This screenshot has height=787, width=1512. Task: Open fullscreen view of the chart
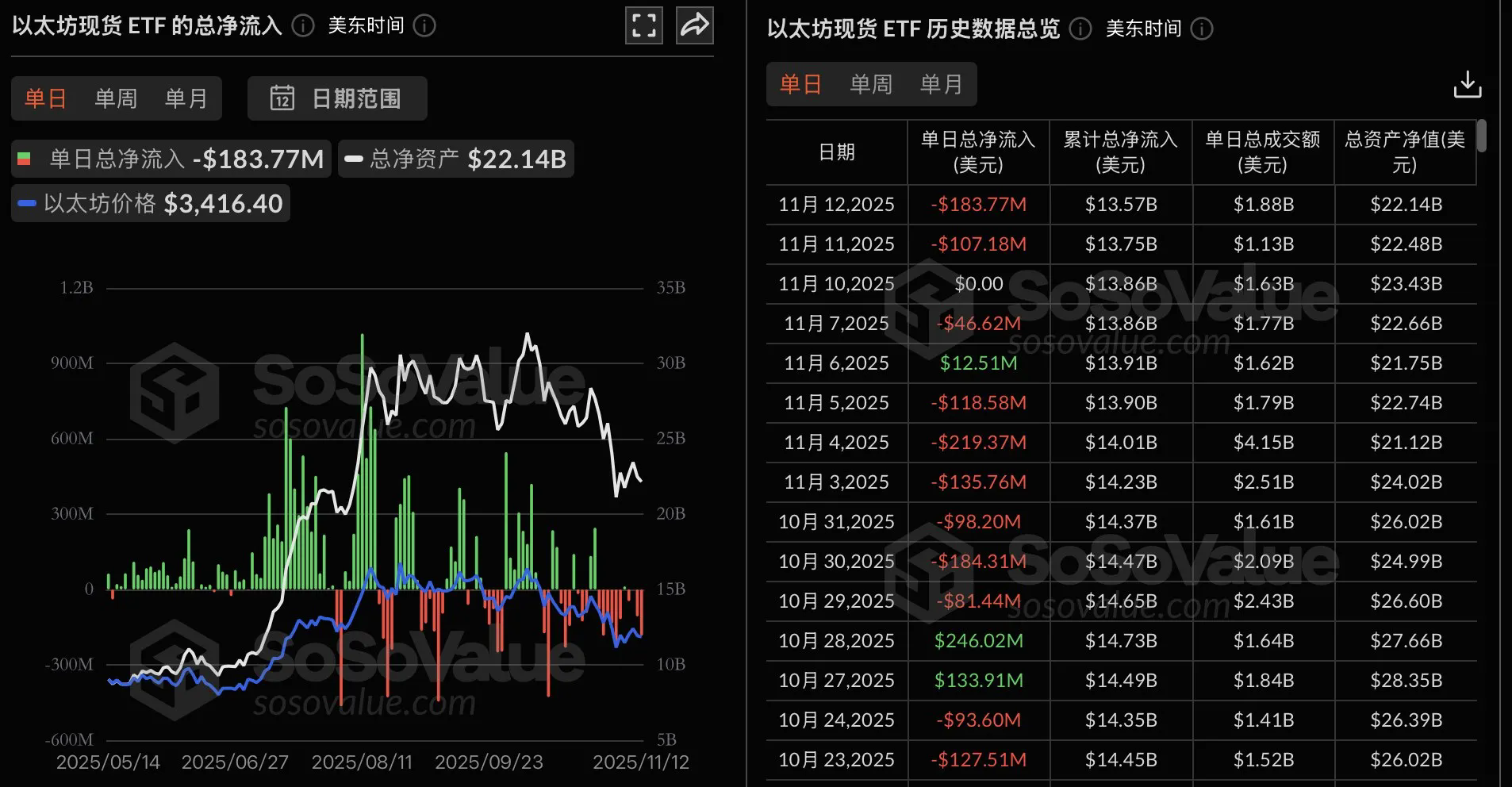coord(644,25)
